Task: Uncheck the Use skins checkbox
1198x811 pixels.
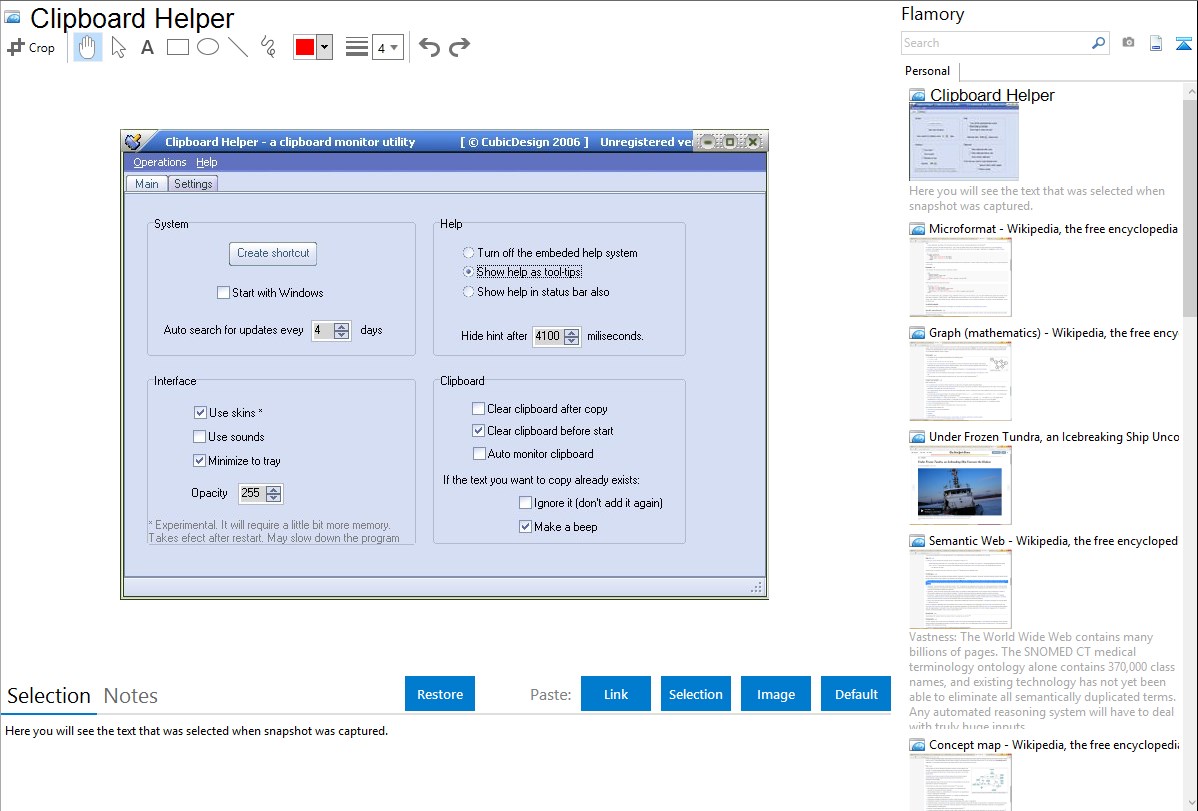Action: click(x=200, y=413)
